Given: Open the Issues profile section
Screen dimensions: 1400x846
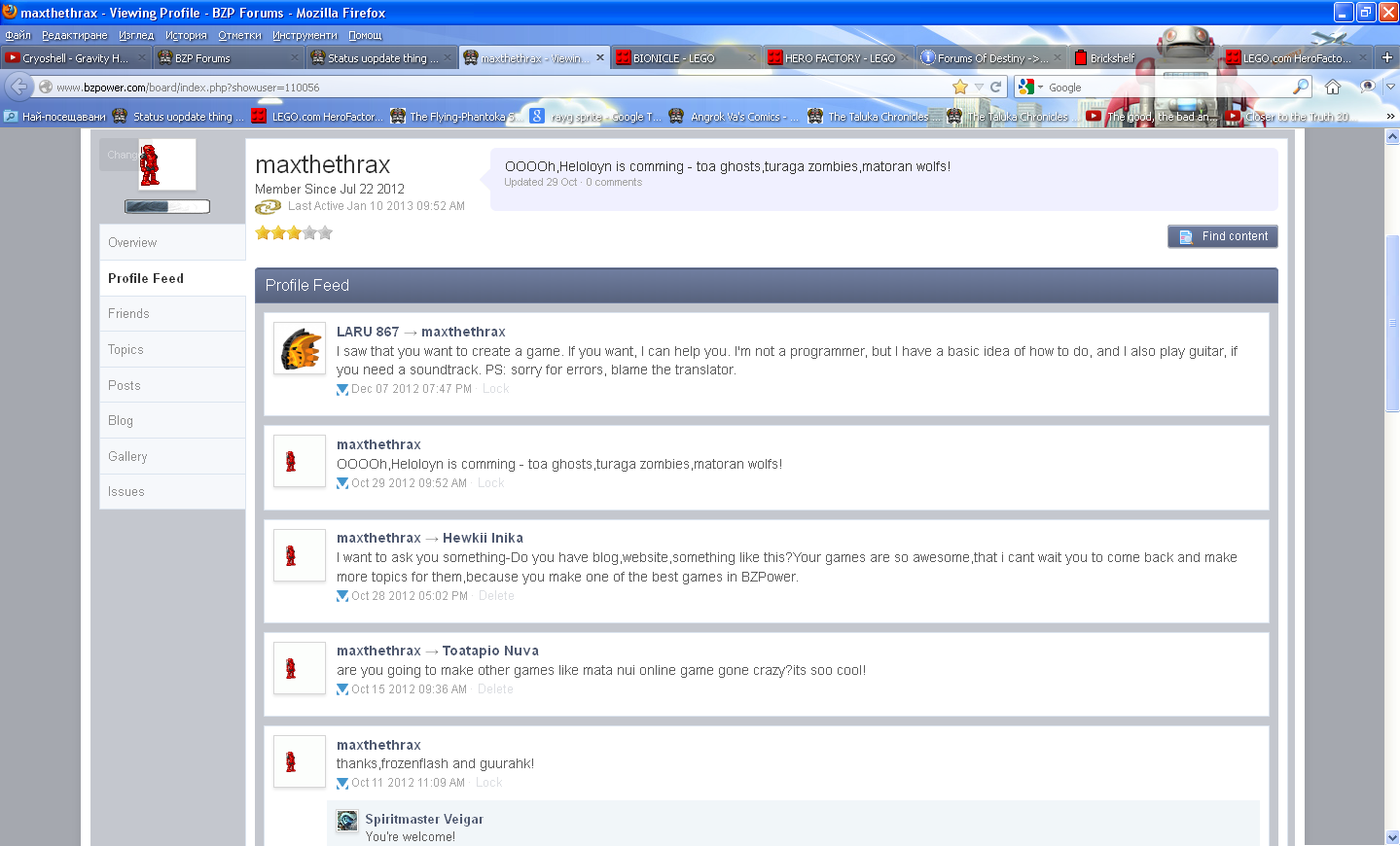Looking at the screenshot, I should pyautogui.click(x=172, y=492).
